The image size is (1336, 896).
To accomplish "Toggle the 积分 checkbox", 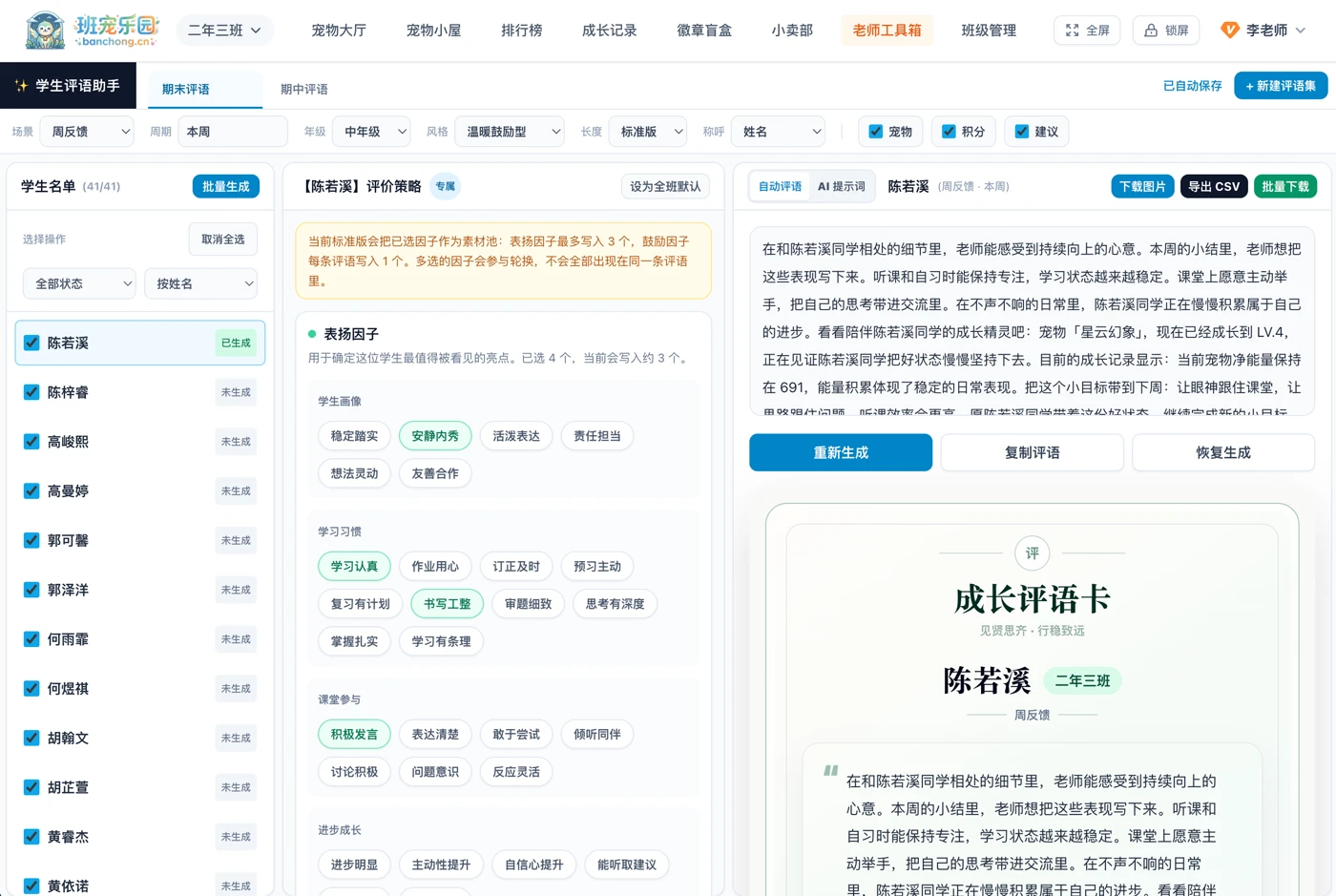I will [x=949, y=132].
